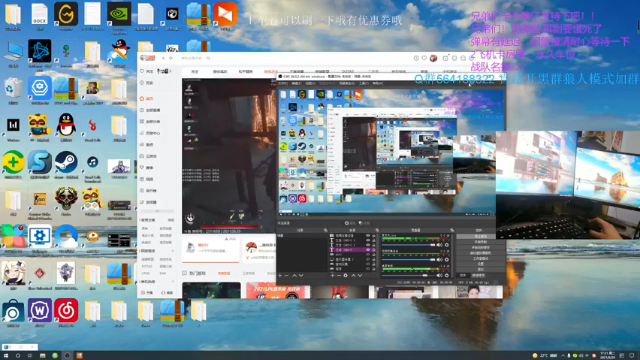
Task: Toggle the lock on the highlighted purple source
Action: coord(373,250)
